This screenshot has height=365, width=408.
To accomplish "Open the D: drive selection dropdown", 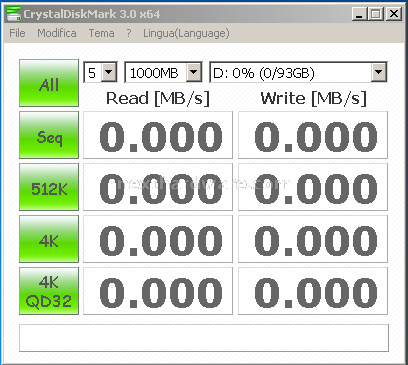I will coord(298,72).
